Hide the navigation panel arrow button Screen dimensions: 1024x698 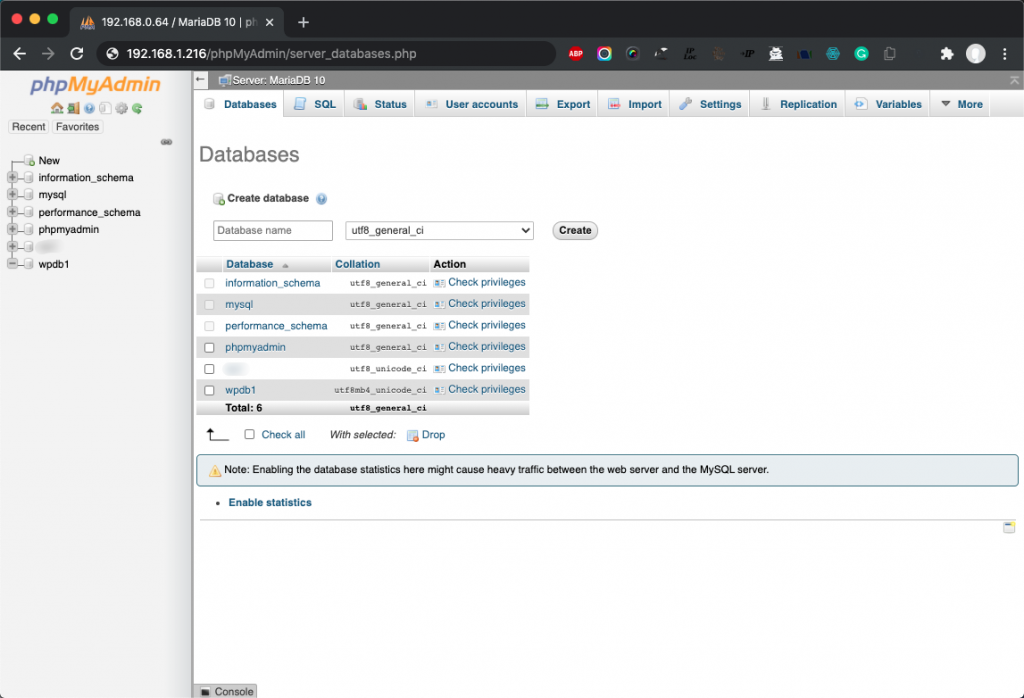200,80
